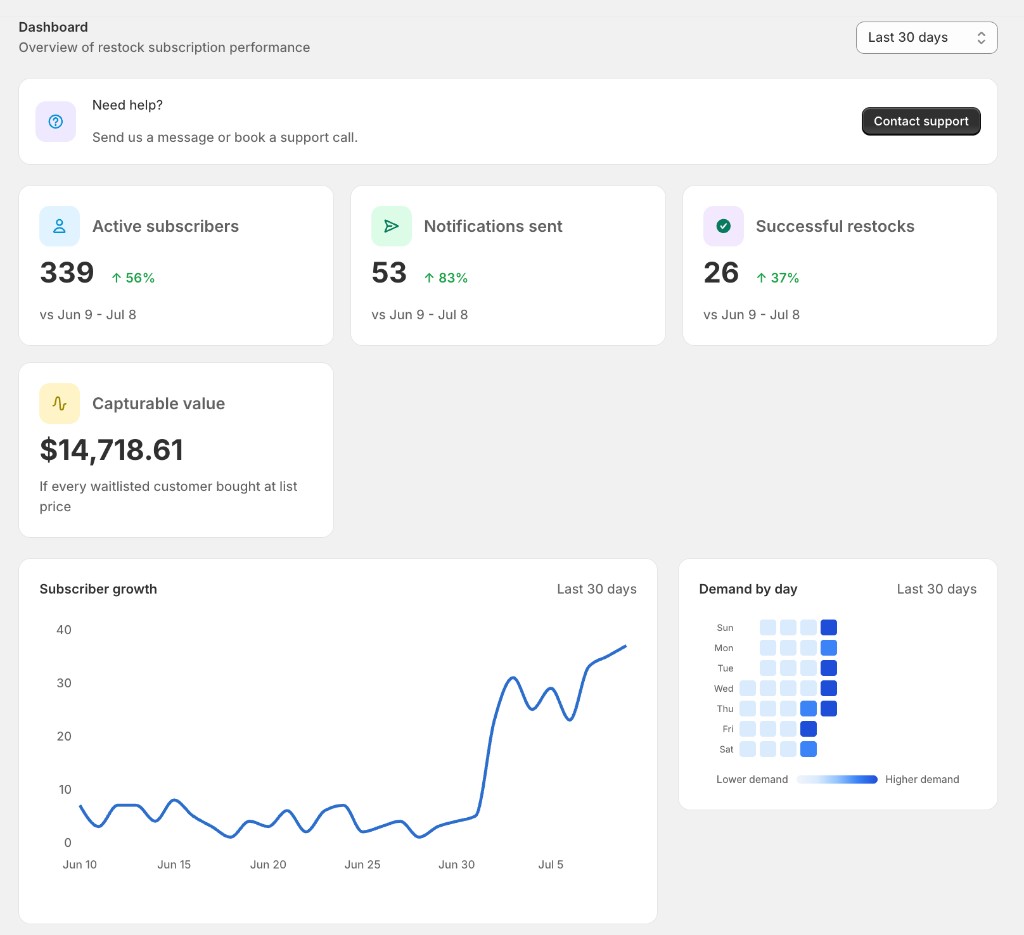Click the medium-blue Sat cell in demand heatmap
The width and height of the screenshot is (1024, 935).
[808, 749]
